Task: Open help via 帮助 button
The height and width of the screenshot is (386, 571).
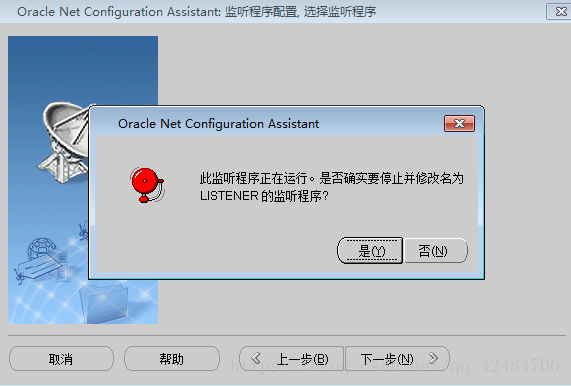Action: pyautogui.click(x=172, y=359)
